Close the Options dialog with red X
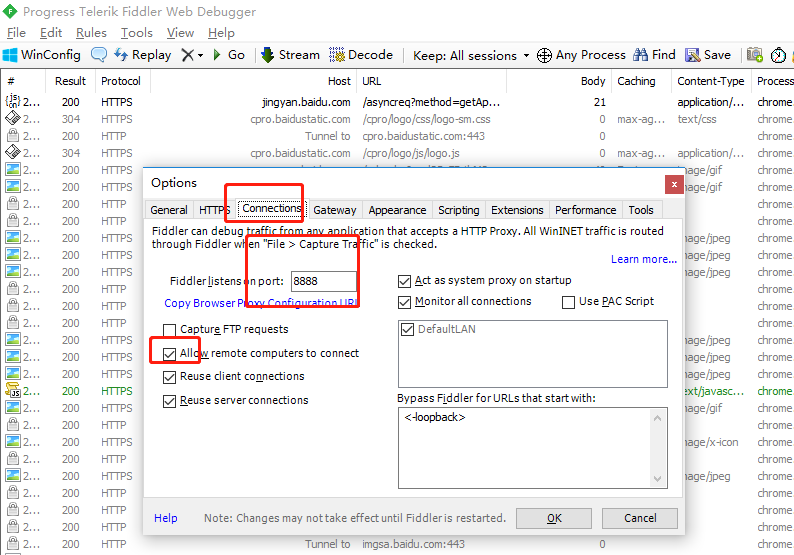 pos(674,184)
